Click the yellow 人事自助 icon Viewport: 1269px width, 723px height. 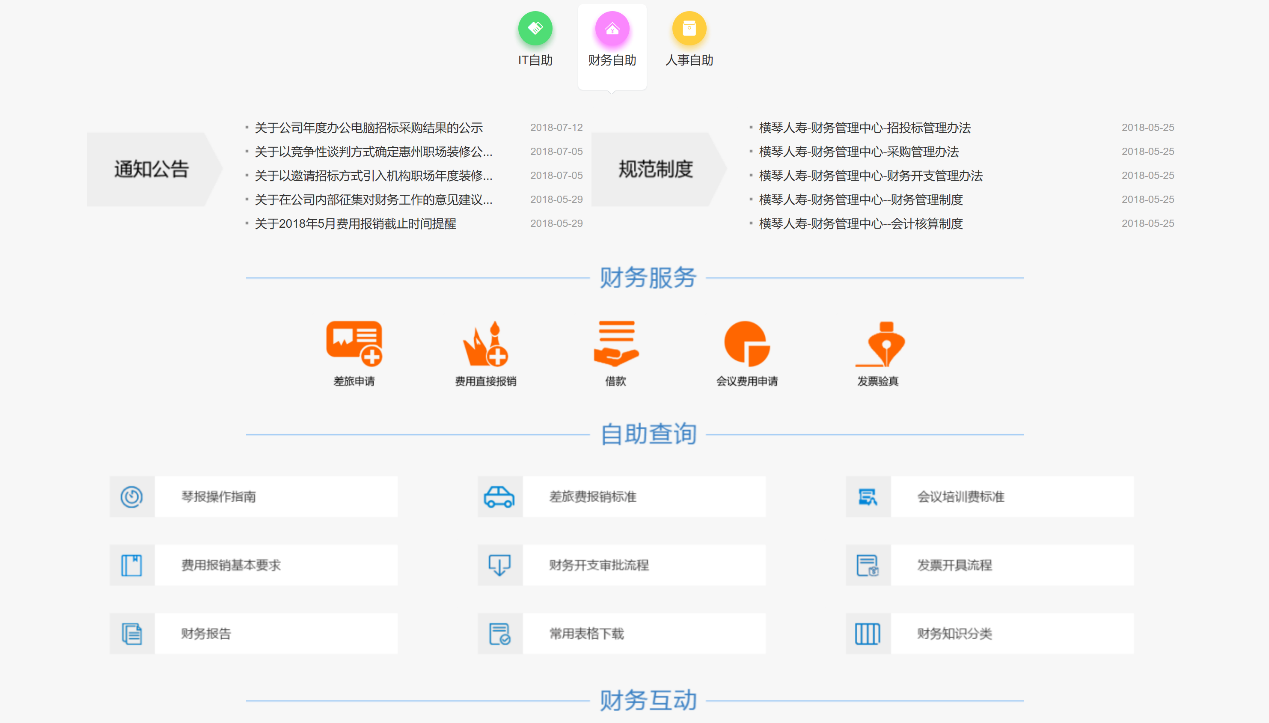pyautogui.click(x=689, y=29)
